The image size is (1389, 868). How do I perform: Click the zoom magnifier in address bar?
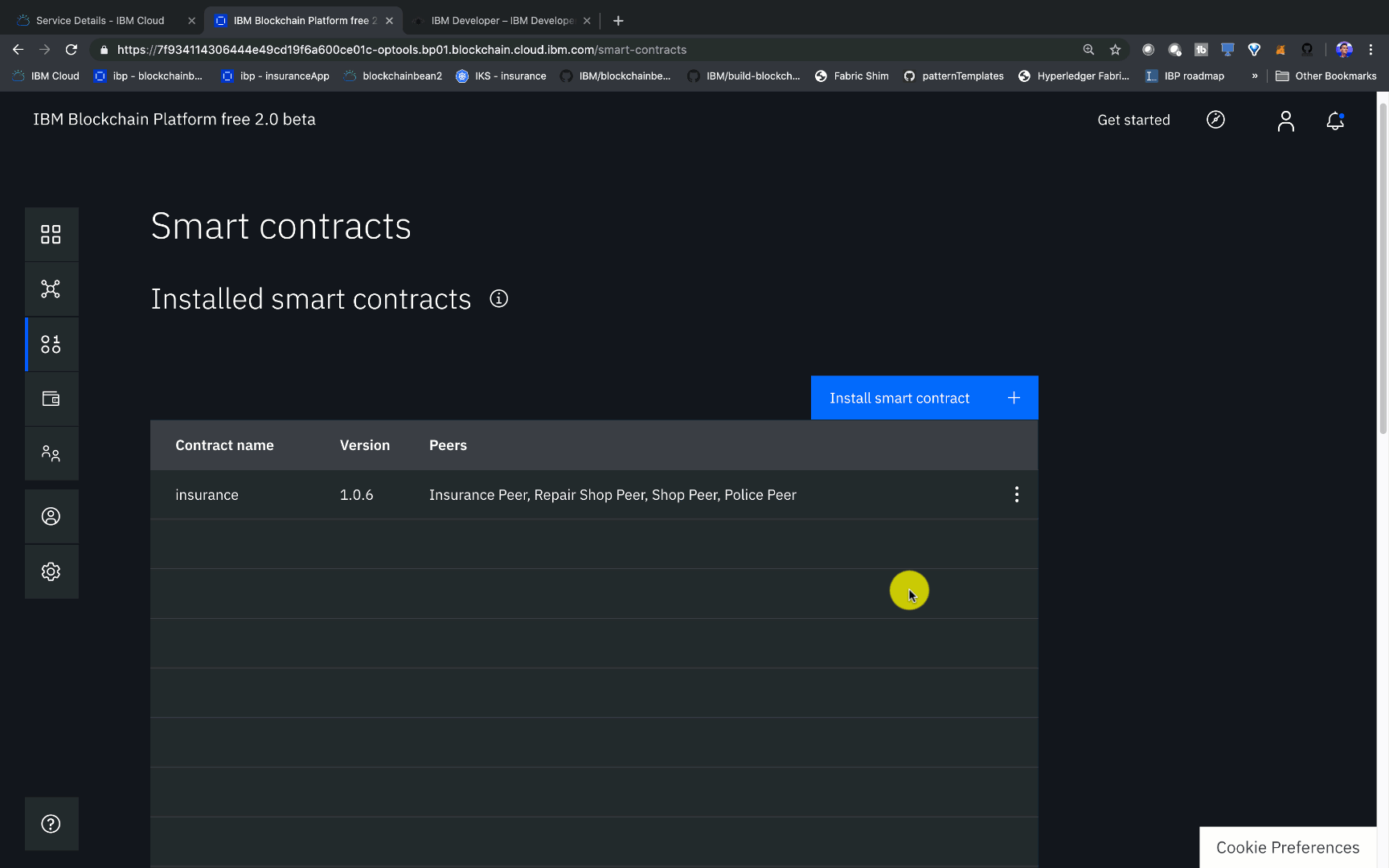tap(1088, 50)
